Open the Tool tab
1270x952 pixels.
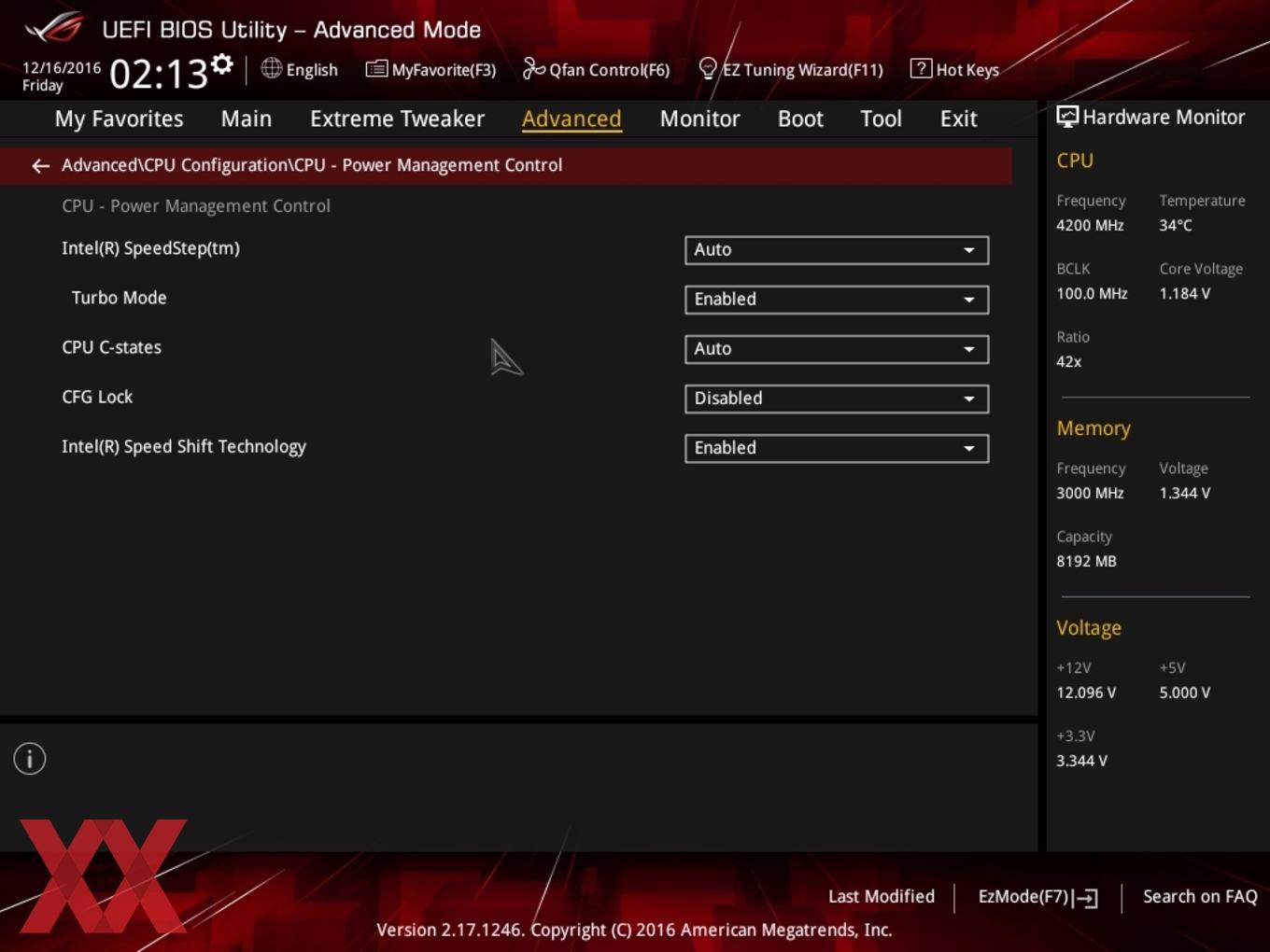[x=881, y=119]
